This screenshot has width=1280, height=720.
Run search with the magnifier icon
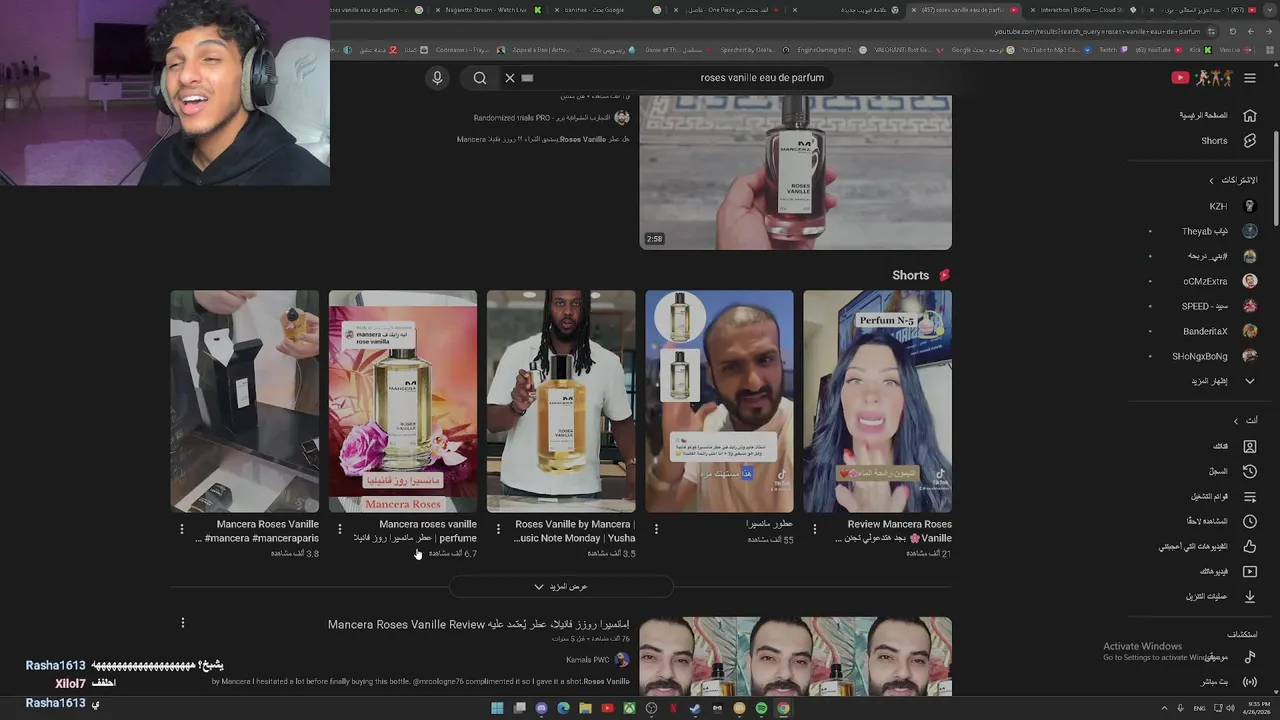(x=480, y=78)
